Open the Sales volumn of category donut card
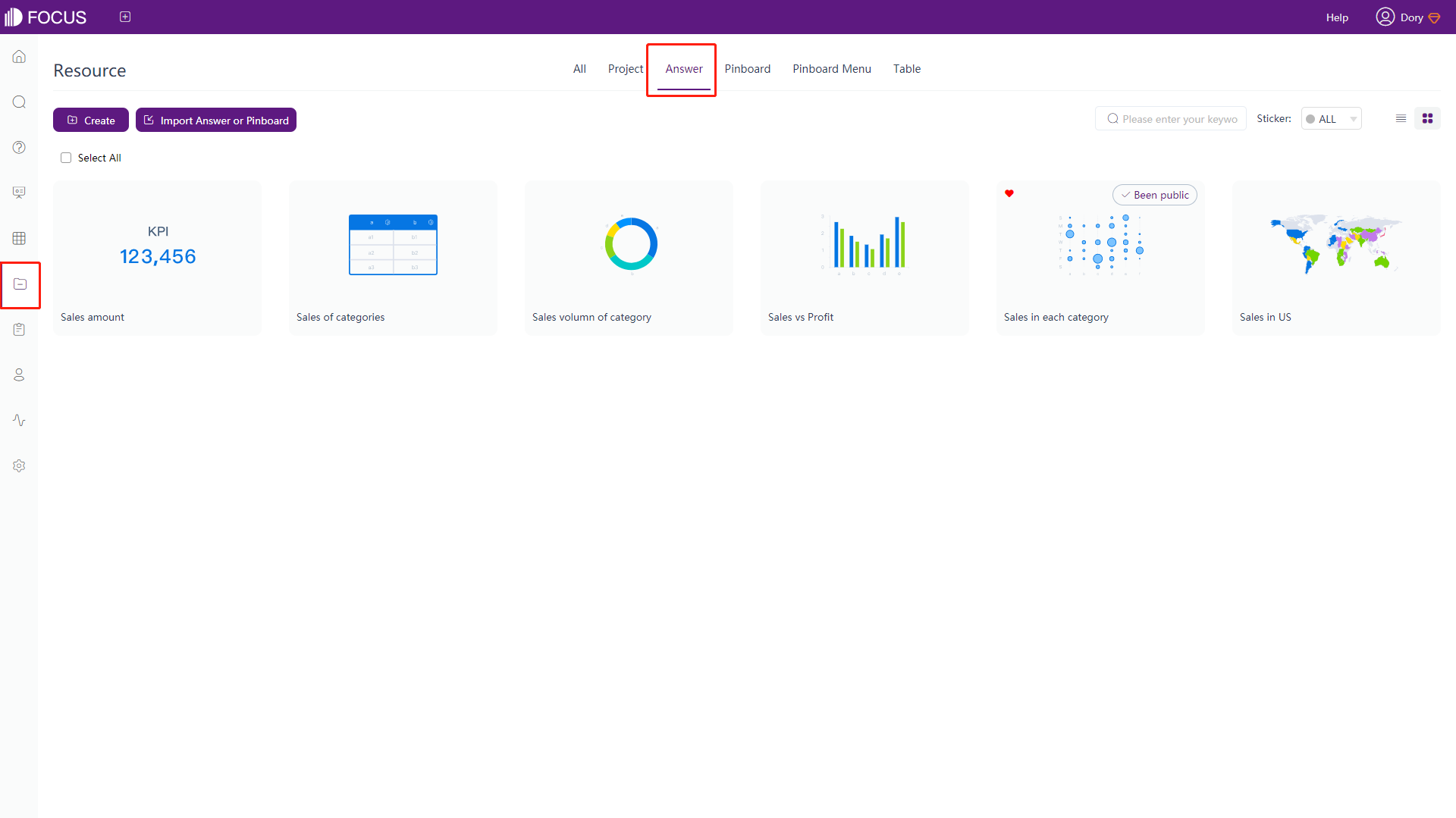The image size is (1456, 818). (629, 258)
